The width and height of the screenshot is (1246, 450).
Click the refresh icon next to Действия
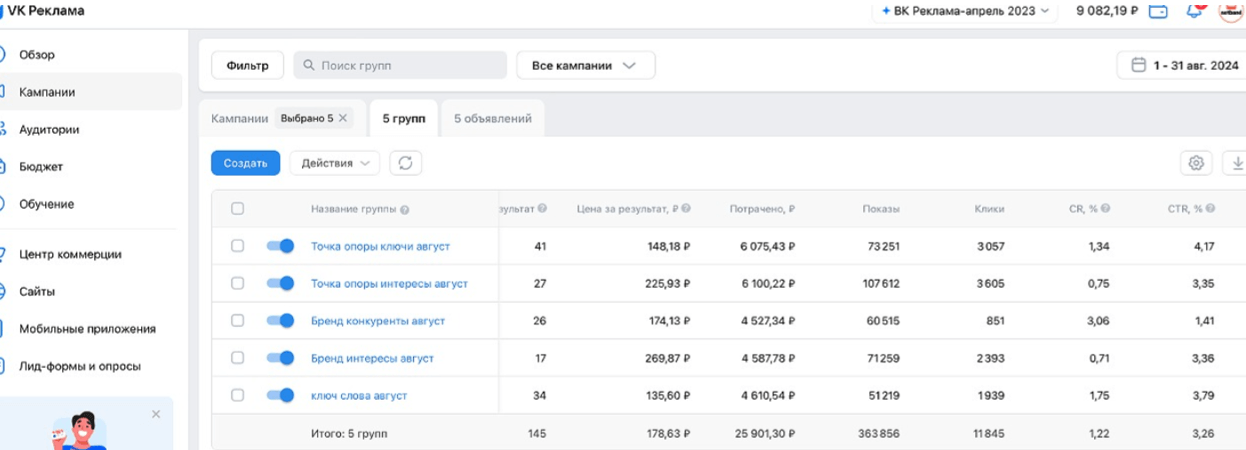pyautogui.click(x=405, y=163)
